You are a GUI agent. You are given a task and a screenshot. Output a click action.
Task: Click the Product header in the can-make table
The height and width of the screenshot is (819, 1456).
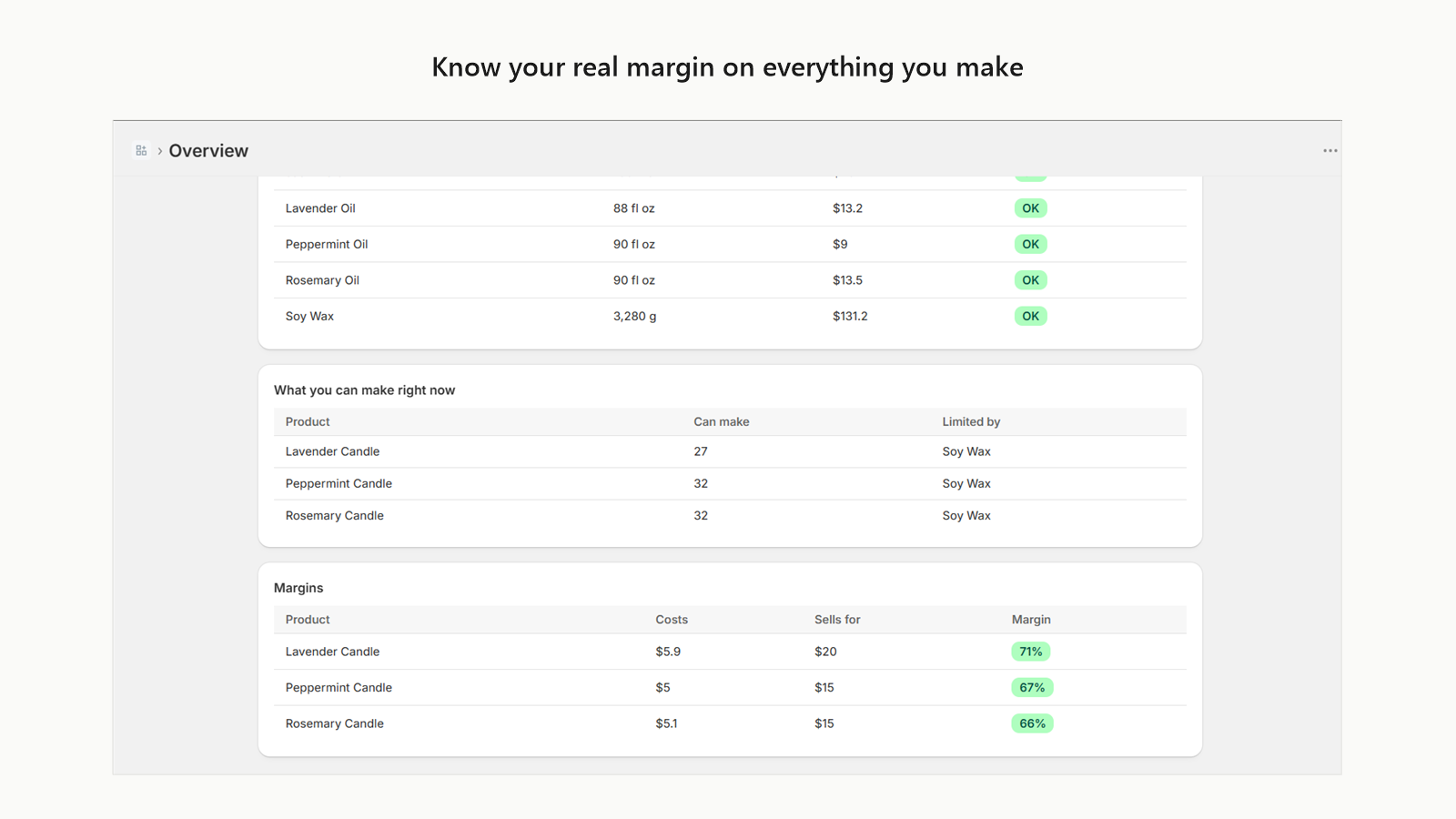(x=308, y=421)
